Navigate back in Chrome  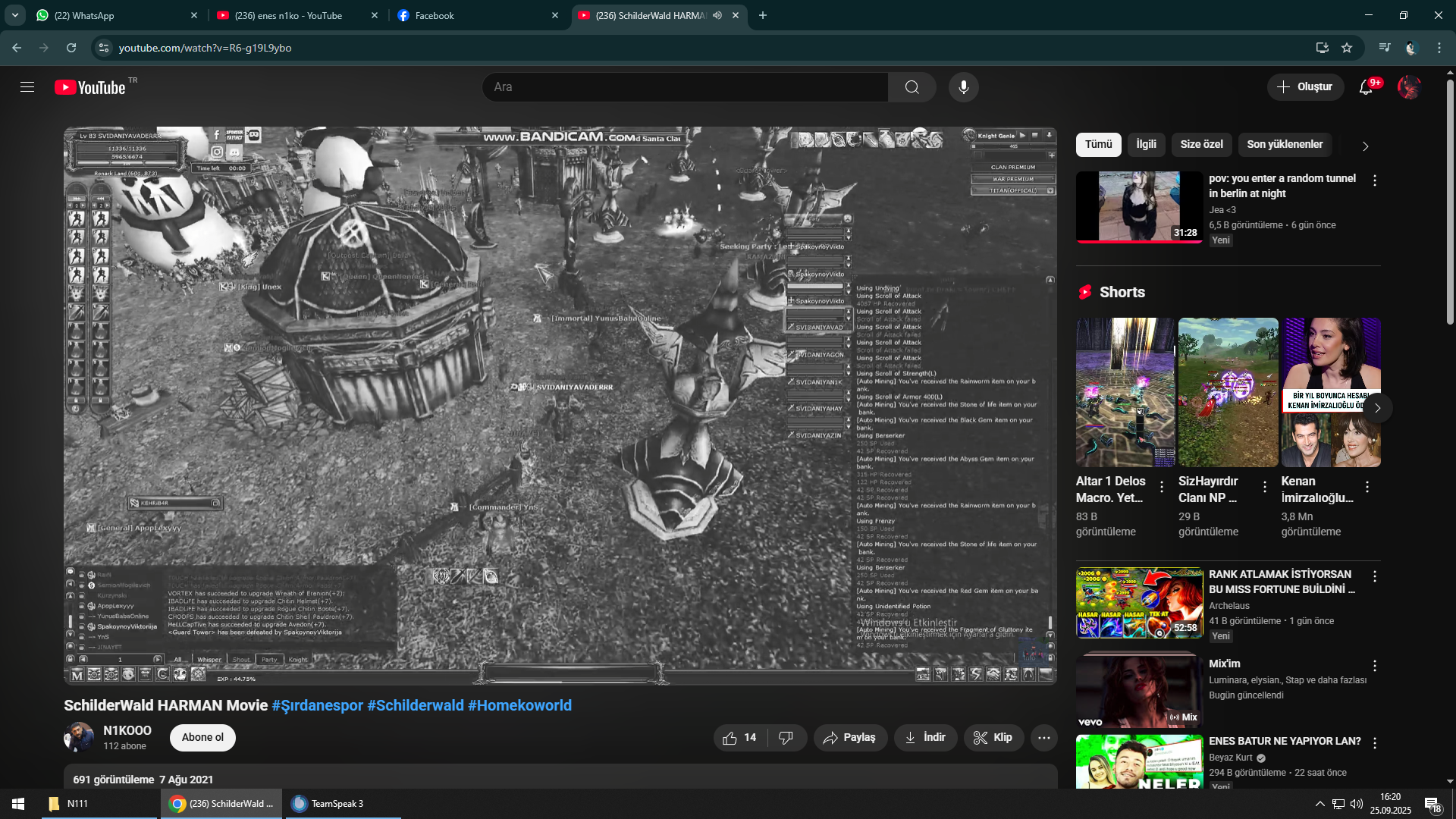point(17,48)
